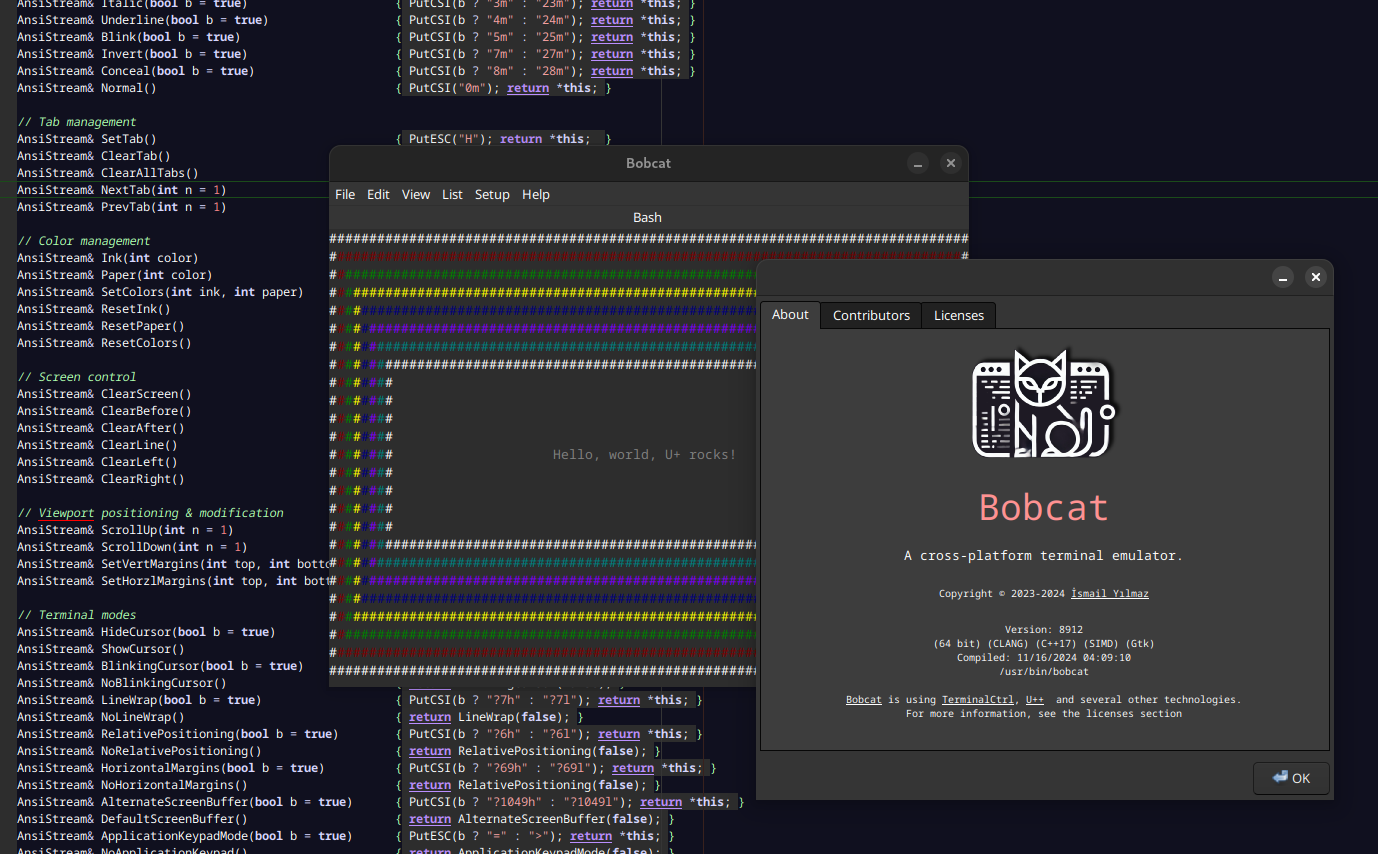Follow the İsmail Yılmaz author link
The height and width of the screenshot is (854, 1378).
click(x=1109, y=593)
